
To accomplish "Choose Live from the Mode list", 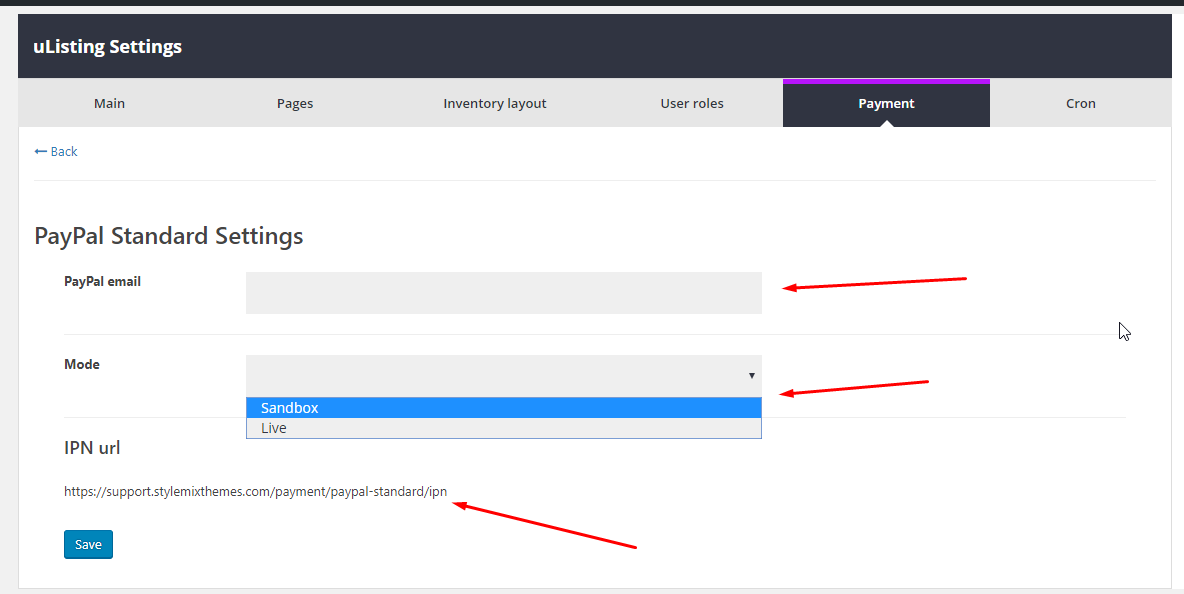I will coord(504,428).
